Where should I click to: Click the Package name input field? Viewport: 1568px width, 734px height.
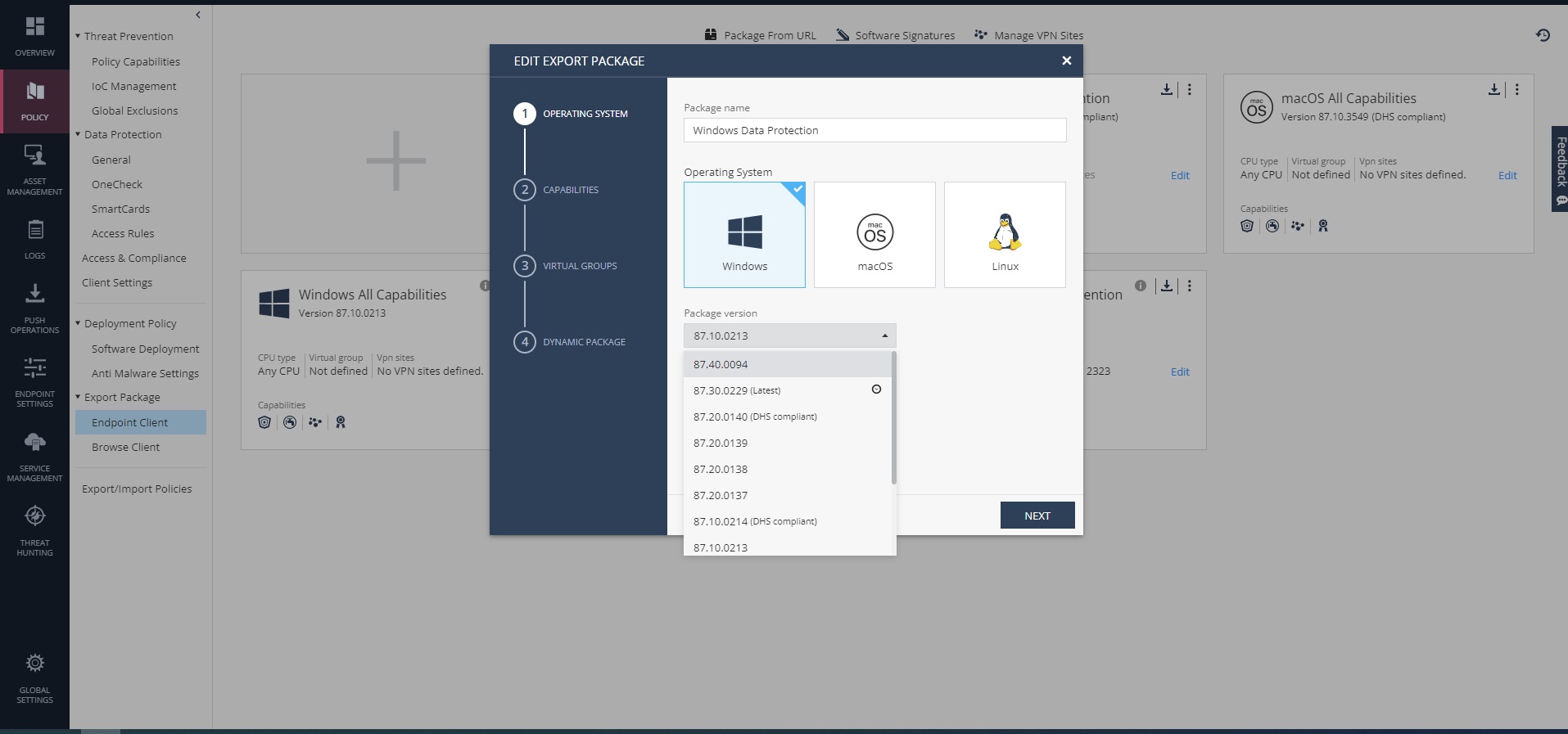click(874, 130)
